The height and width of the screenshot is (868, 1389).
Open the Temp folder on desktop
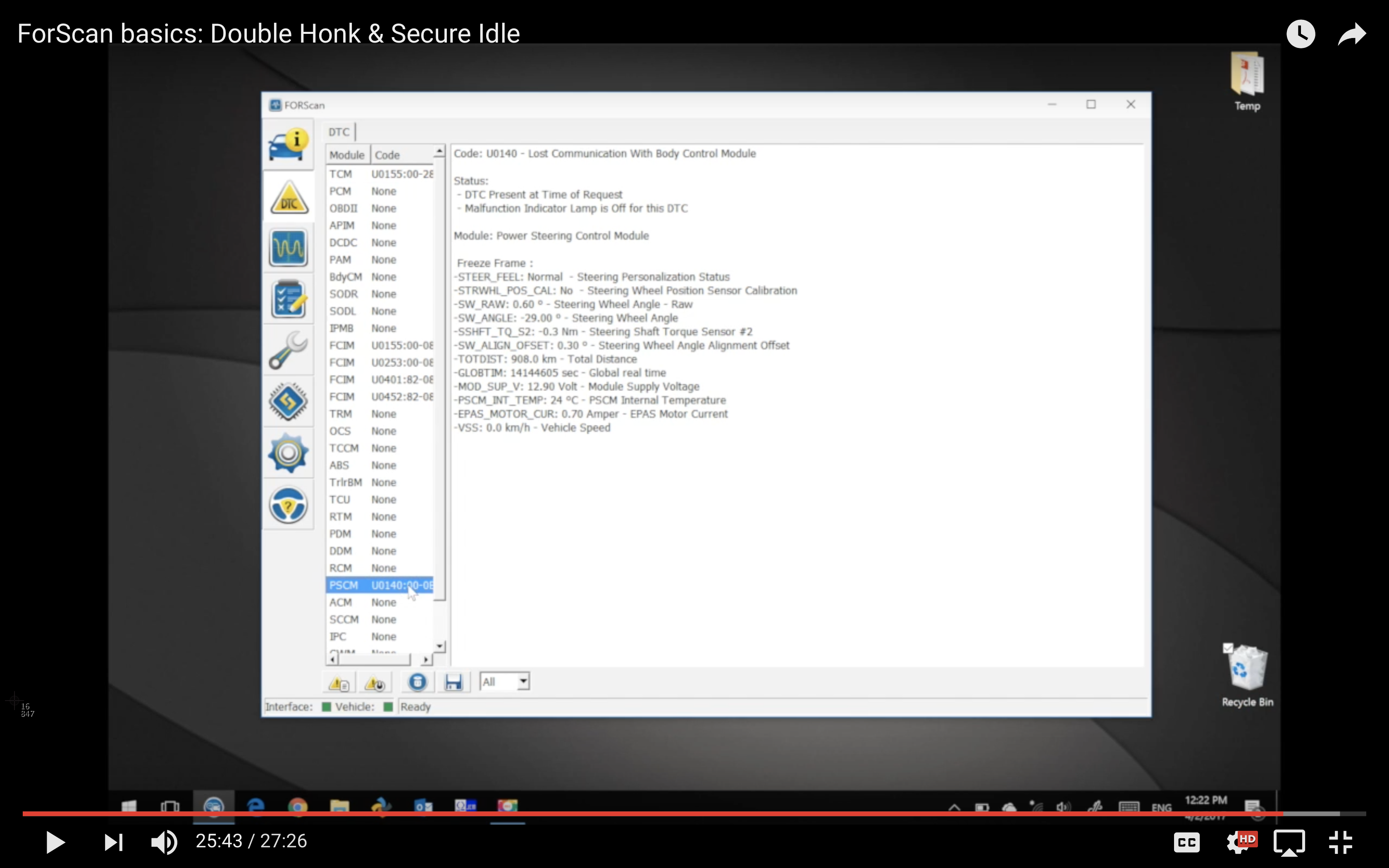(x=1247, y=81)
